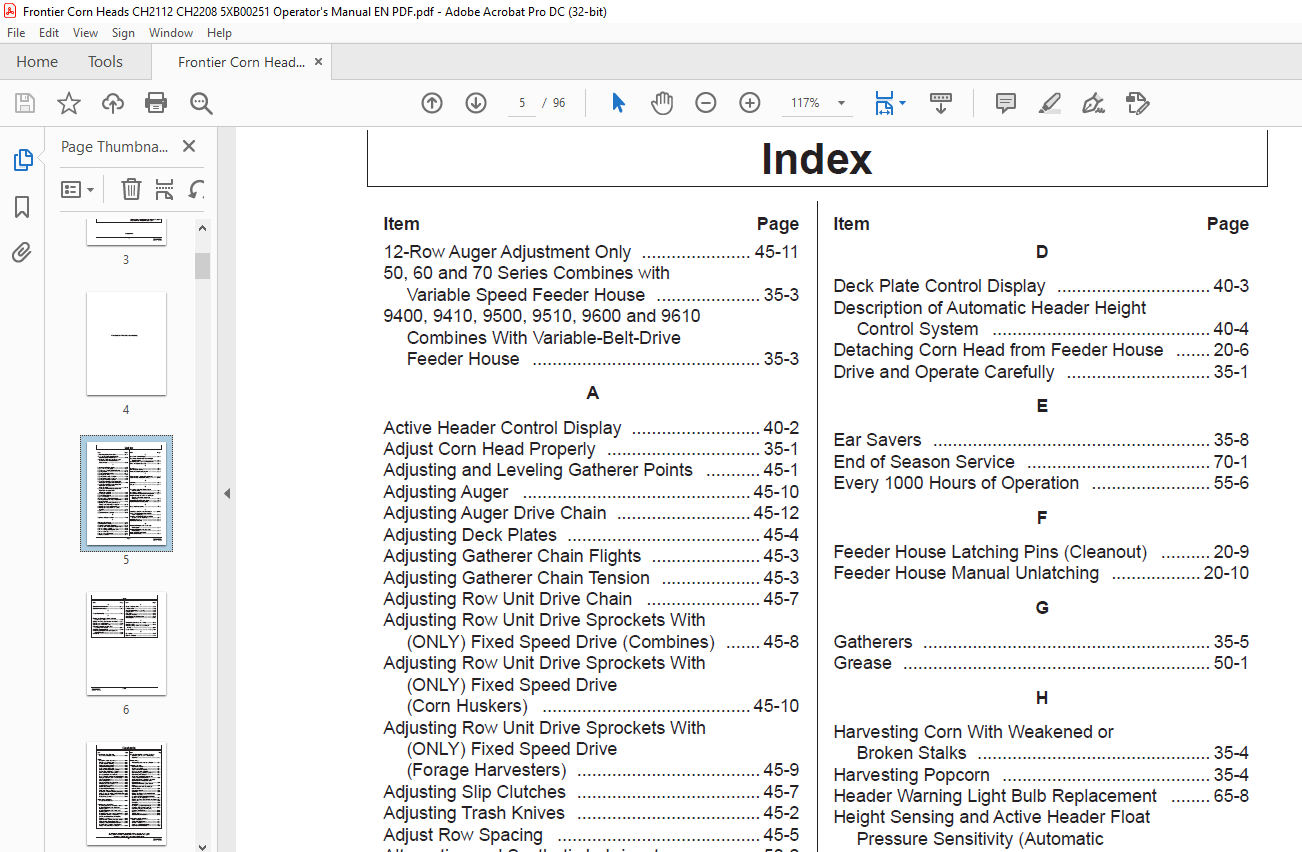1302x852 pixels.
Task: Open the Attachments paperclip panel
Action: (22, 252)
